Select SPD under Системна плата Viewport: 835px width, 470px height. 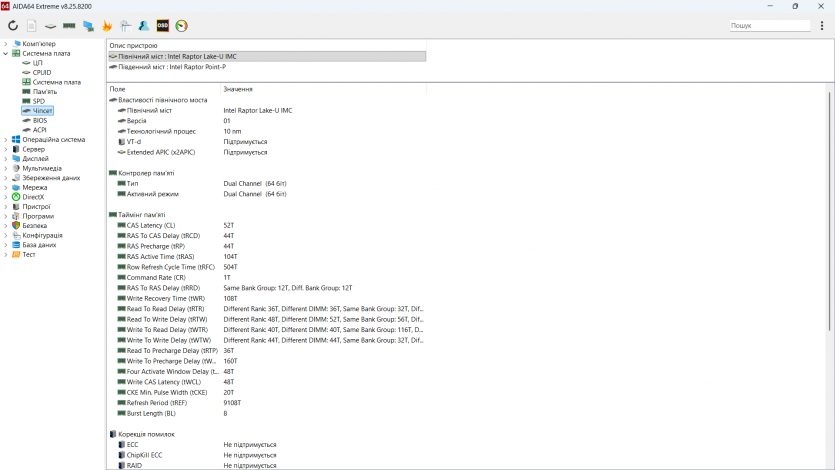[38, 101]
